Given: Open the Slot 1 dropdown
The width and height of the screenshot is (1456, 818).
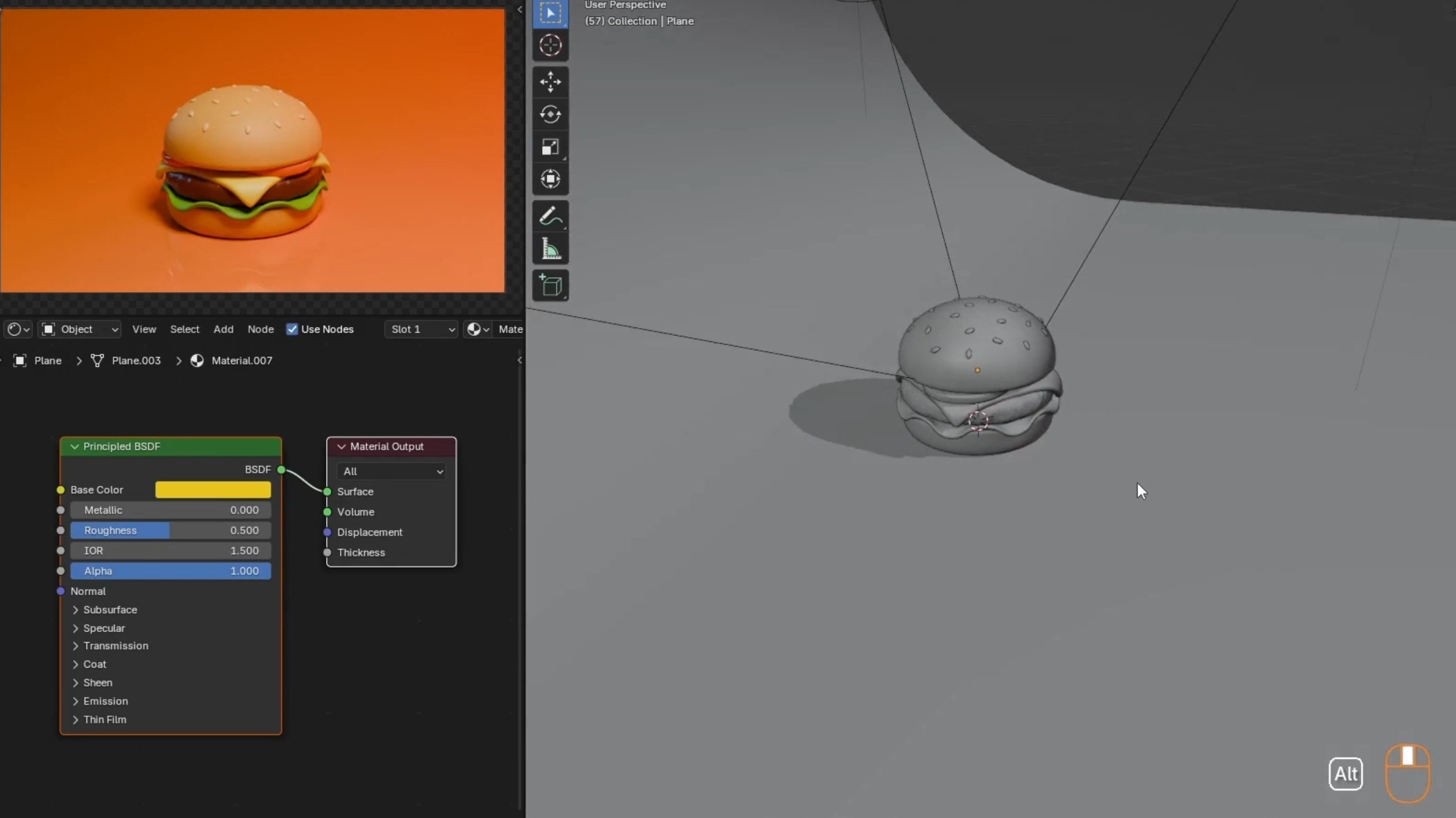Looking at the screenshot, I should point(421,329).
